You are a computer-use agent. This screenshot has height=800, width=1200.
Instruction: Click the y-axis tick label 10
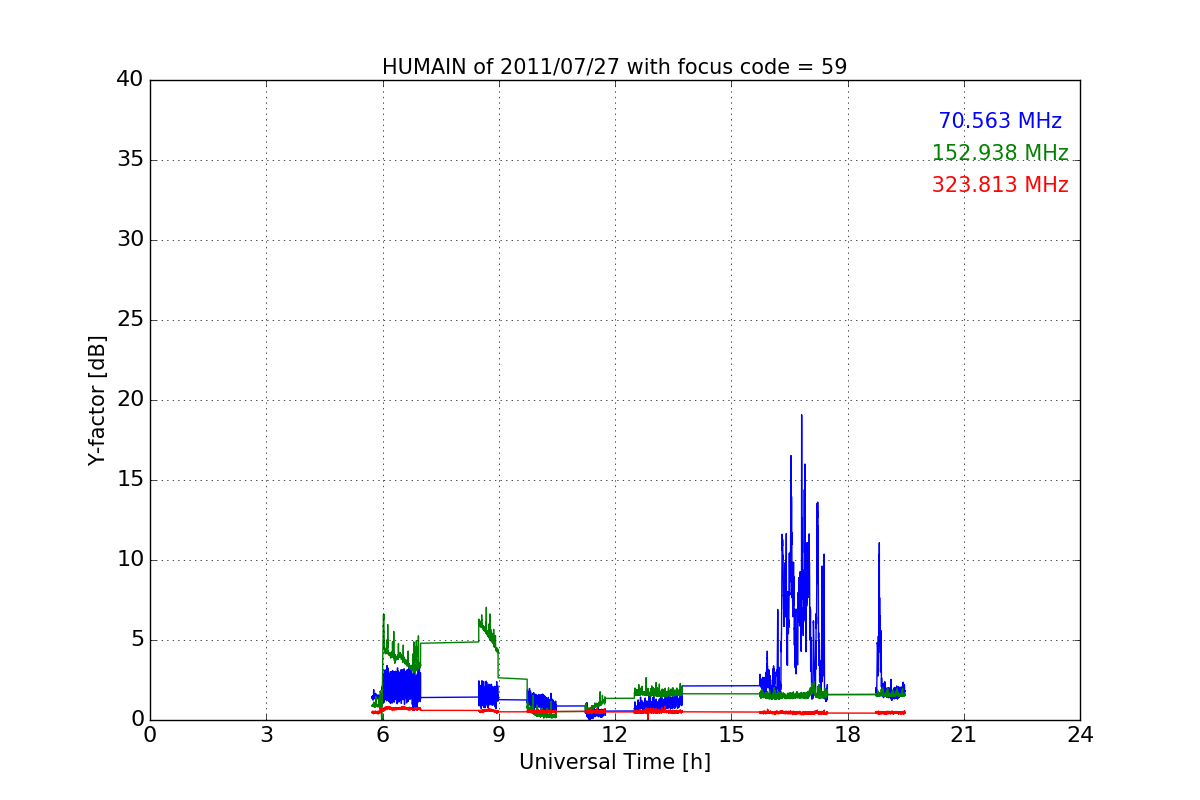(130, 560)
